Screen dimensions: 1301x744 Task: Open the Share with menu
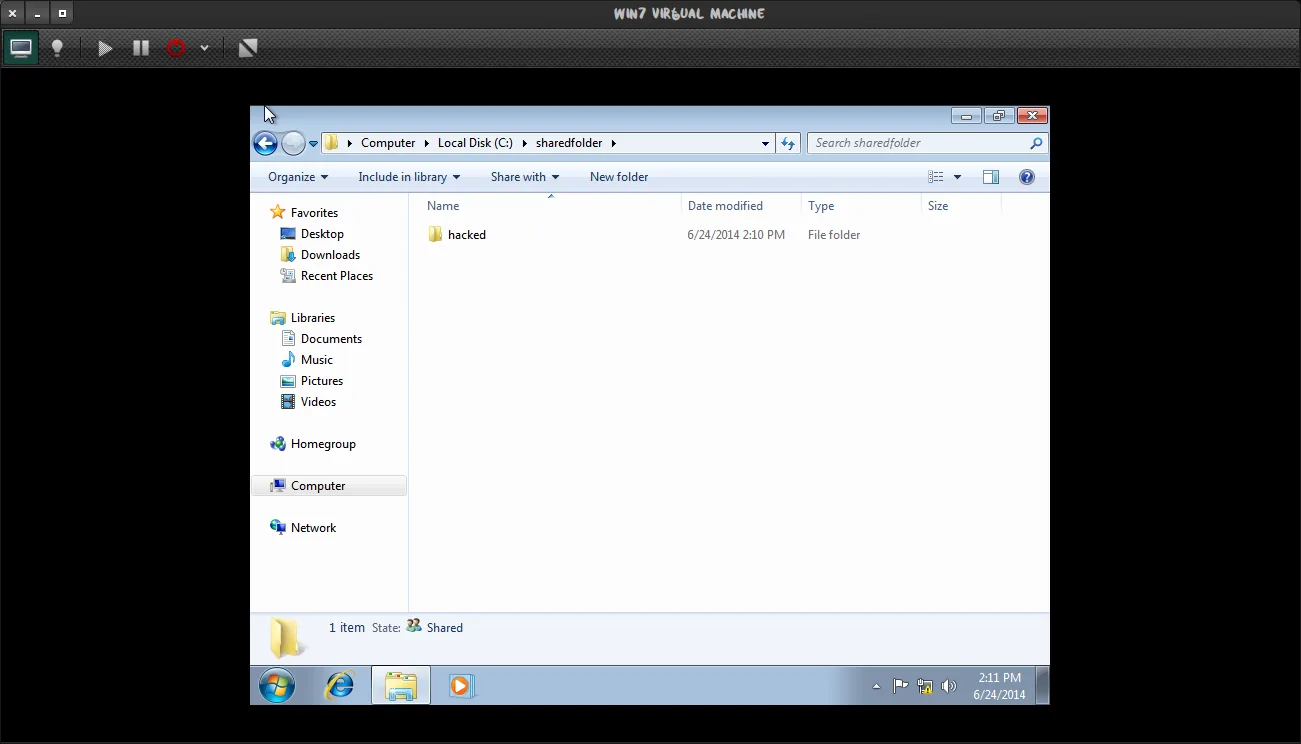point(525,177)
